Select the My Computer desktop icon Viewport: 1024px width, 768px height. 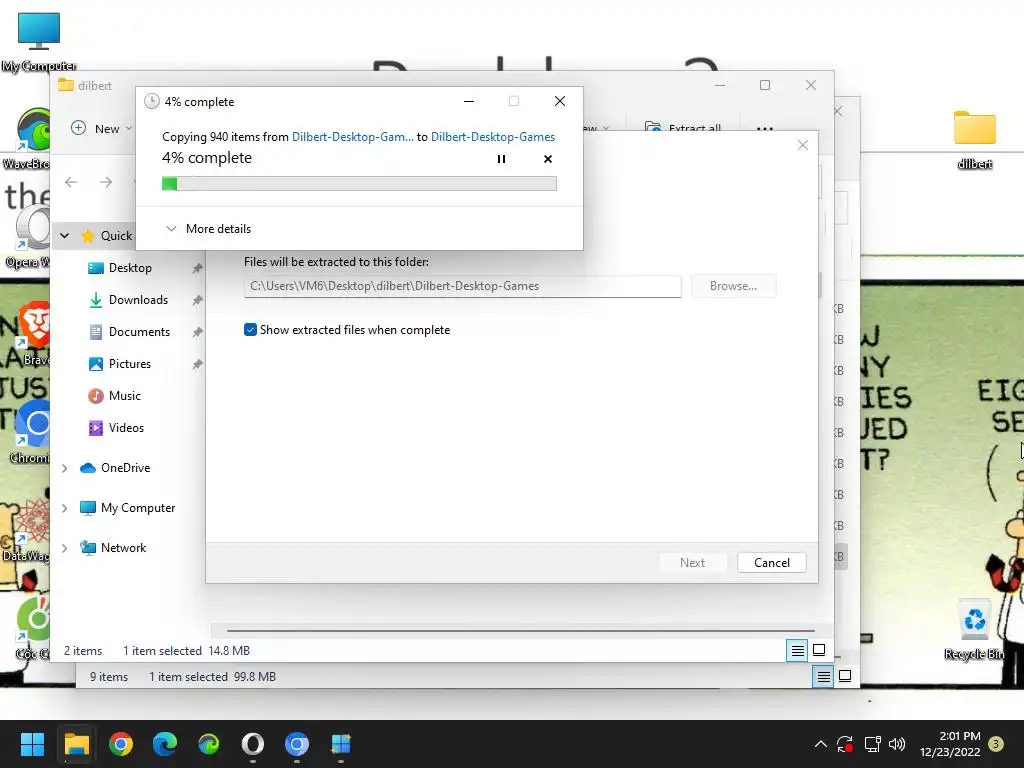pos(39,42)
